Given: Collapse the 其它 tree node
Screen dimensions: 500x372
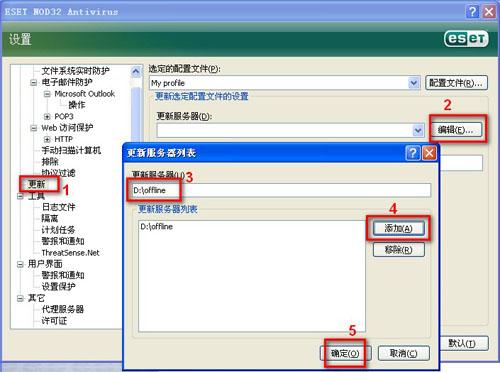Looking at the screenshot, I should [20, 298].
